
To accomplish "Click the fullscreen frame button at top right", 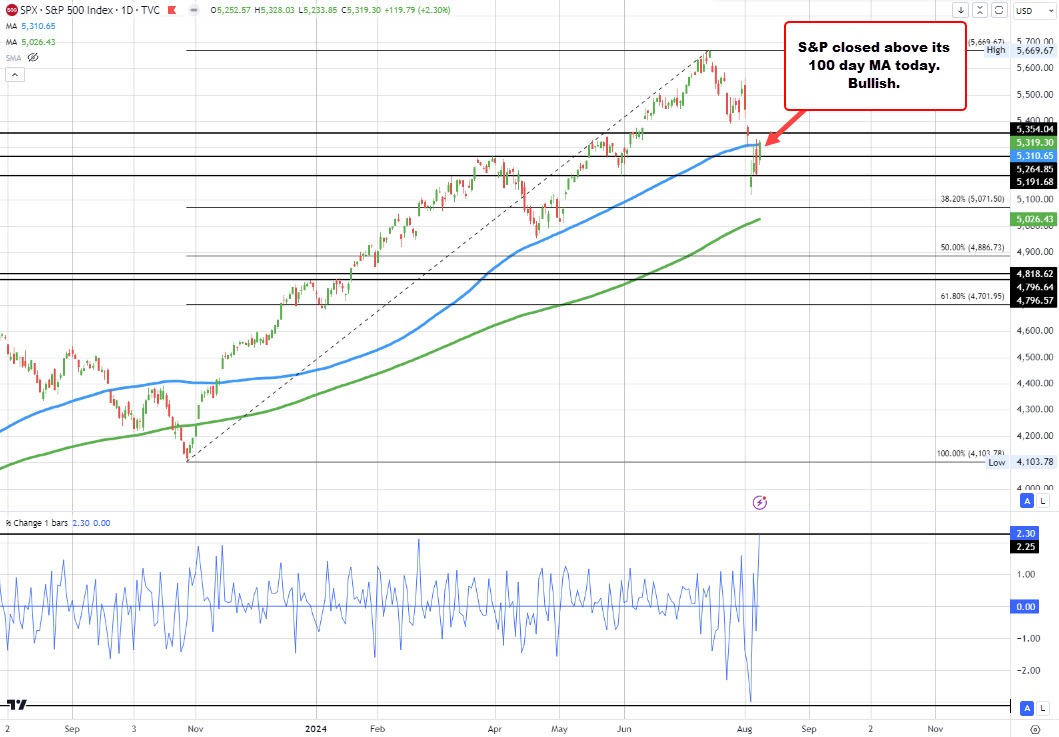I will tap(999, 10).
